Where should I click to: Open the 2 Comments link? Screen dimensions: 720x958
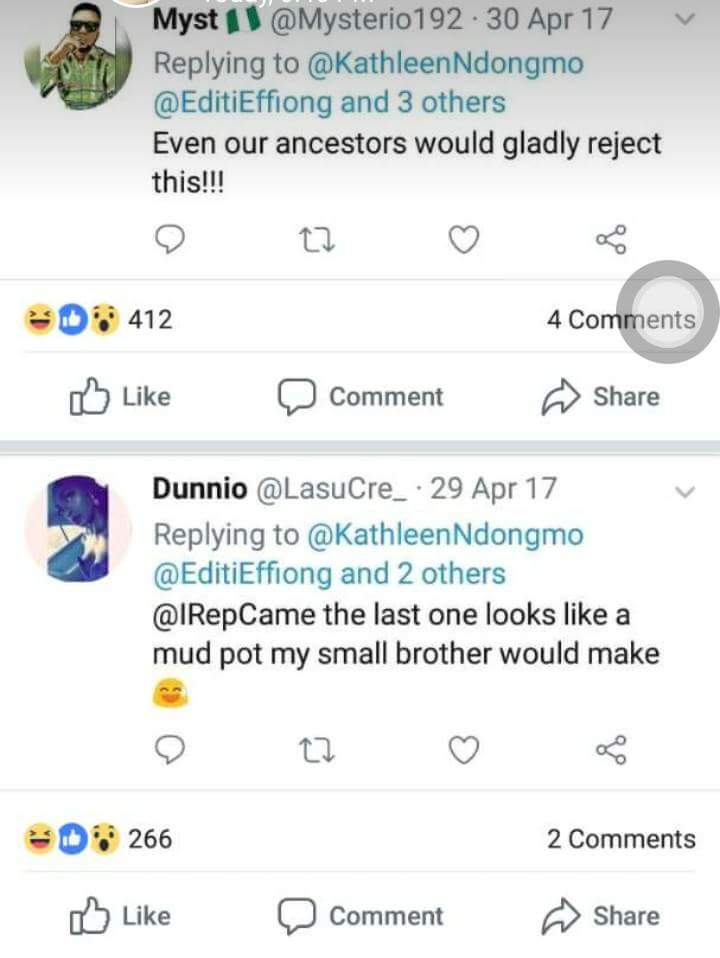coord(620,839)
